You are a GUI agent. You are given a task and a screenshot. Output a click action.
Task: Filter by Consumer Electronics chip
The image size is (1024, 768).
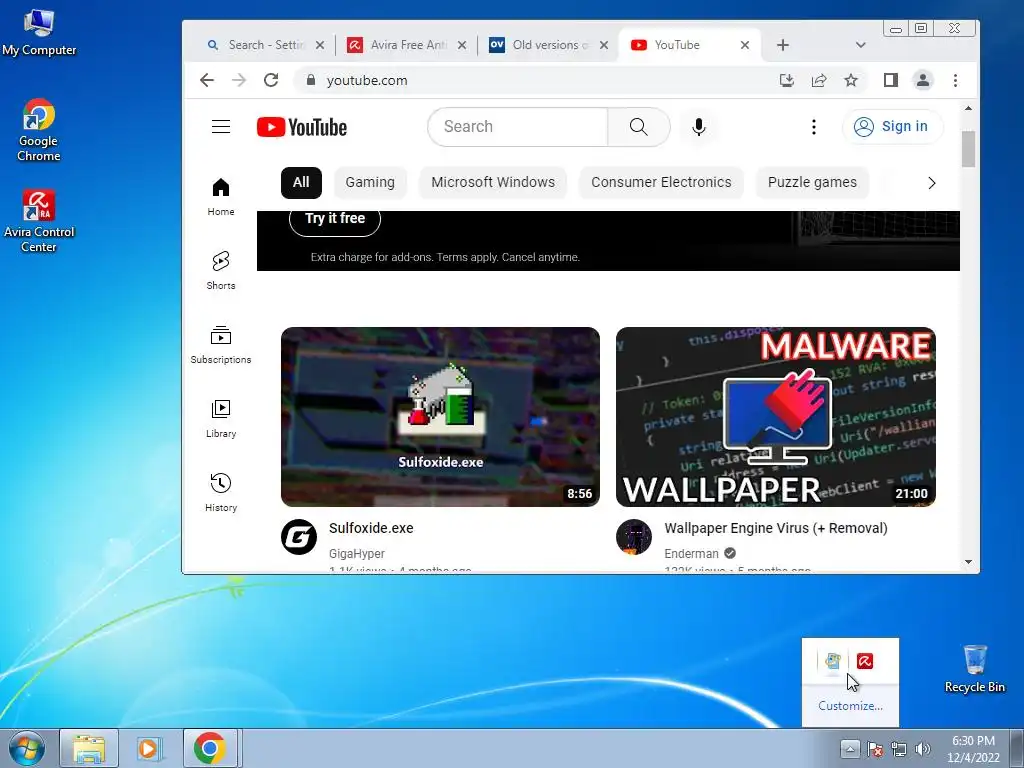tap(662, 182)
